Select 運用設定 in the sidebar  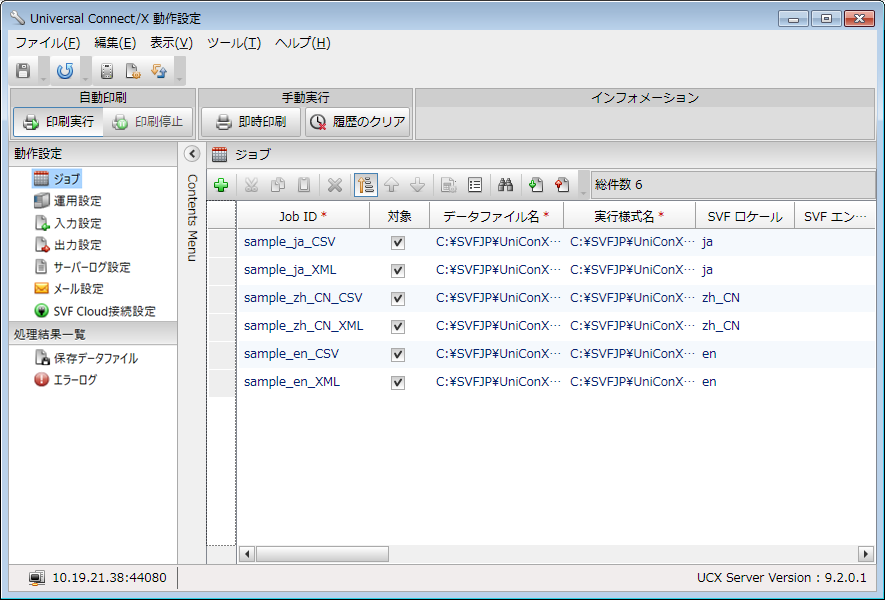[x=68, y=200]
